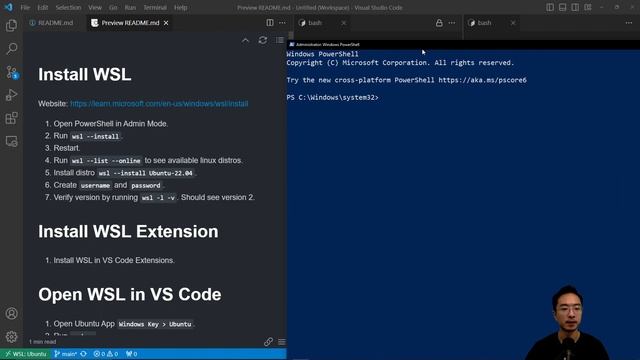Open the Explorer view in activity bar
Image resolution: width=640 pixels, height=360 pixels.
coord(11,26)
